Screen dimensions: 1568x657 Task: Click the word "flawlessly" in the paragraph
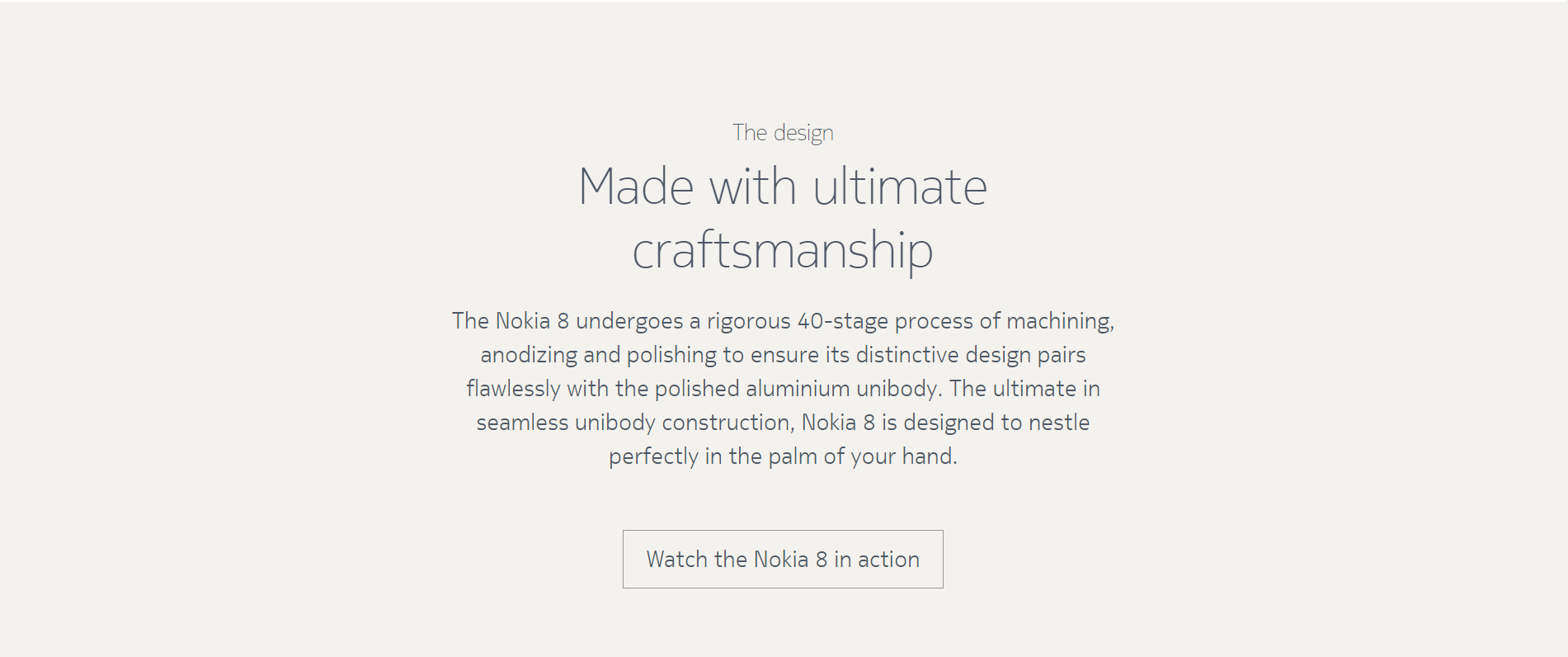point(513,389)
